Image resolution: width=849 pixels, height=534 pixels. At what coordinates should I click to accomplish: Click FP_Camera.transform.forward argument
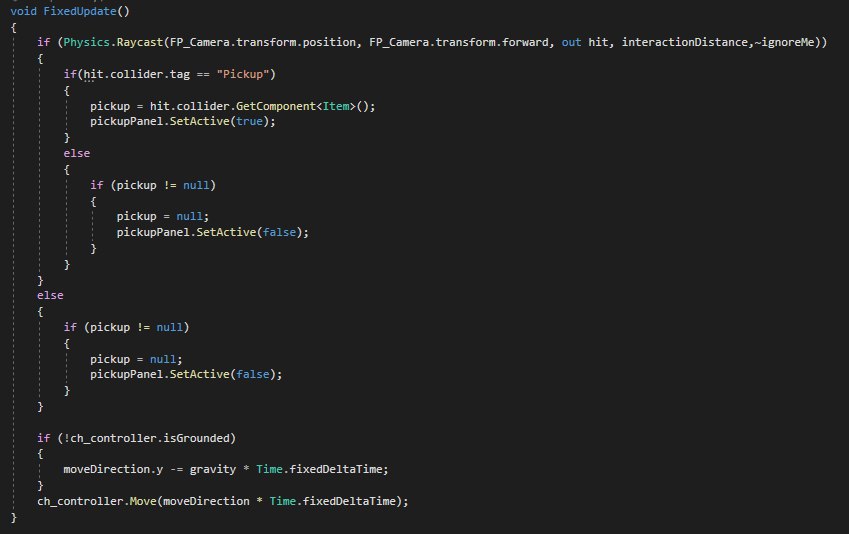459,42
